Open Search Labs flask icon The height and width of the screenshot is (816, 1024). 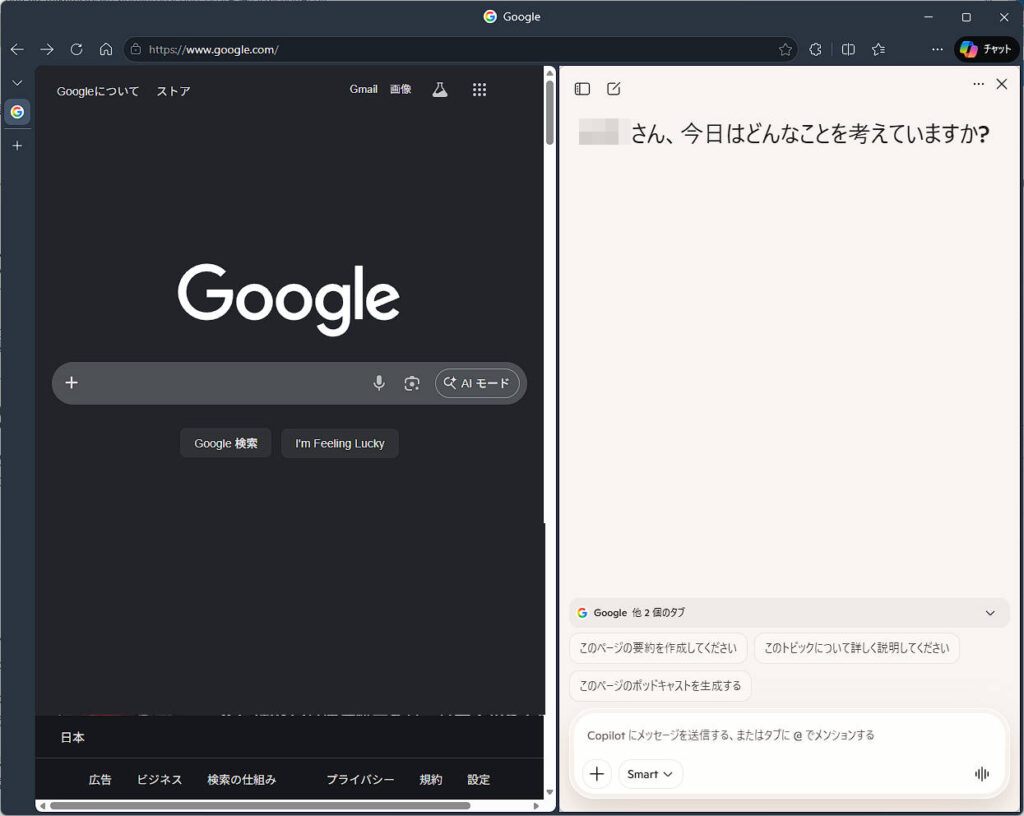(x=440, y=90)
